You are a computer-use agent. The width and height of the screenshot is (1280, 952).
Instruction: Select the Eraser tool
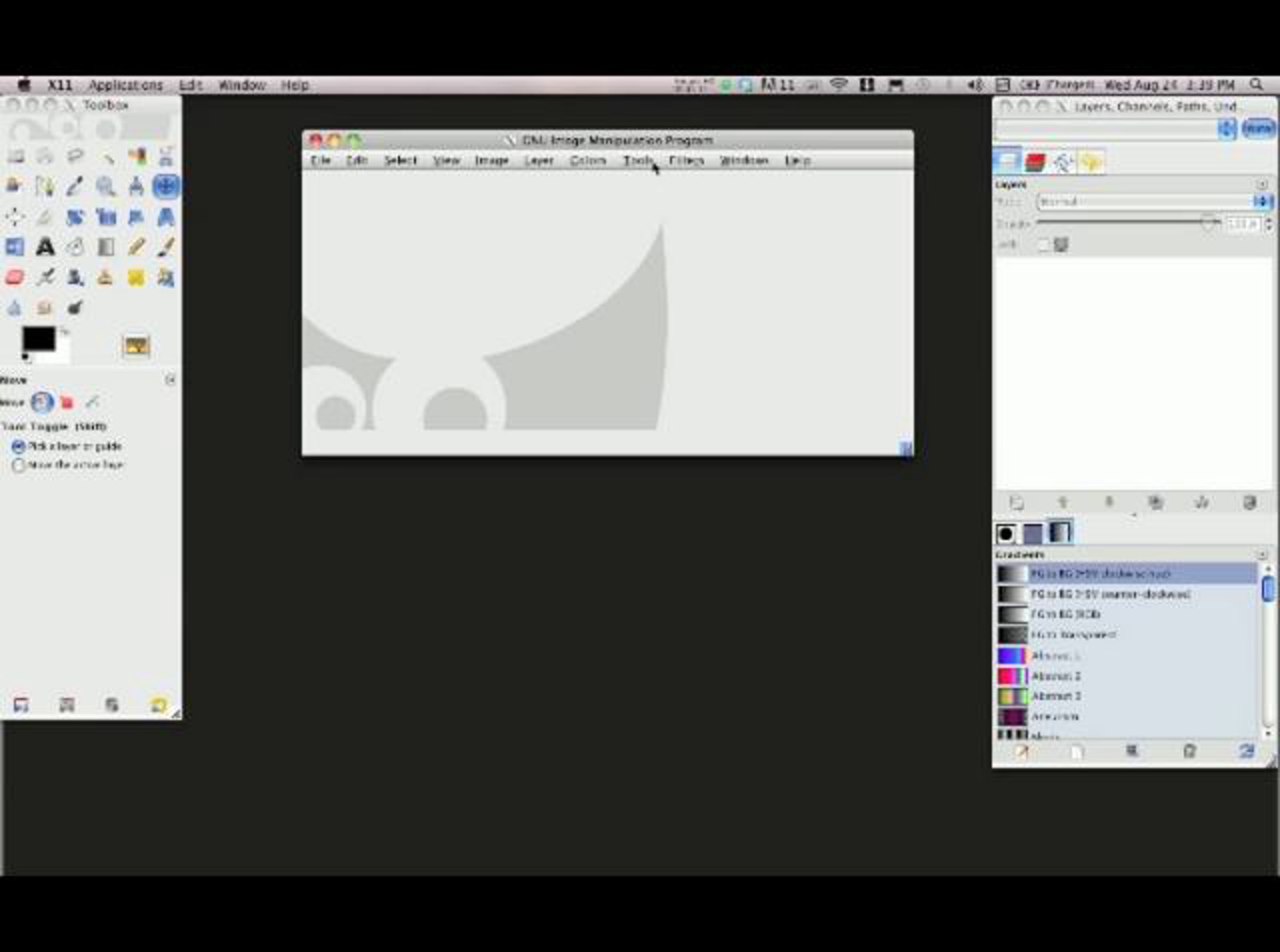click(15, 277)
